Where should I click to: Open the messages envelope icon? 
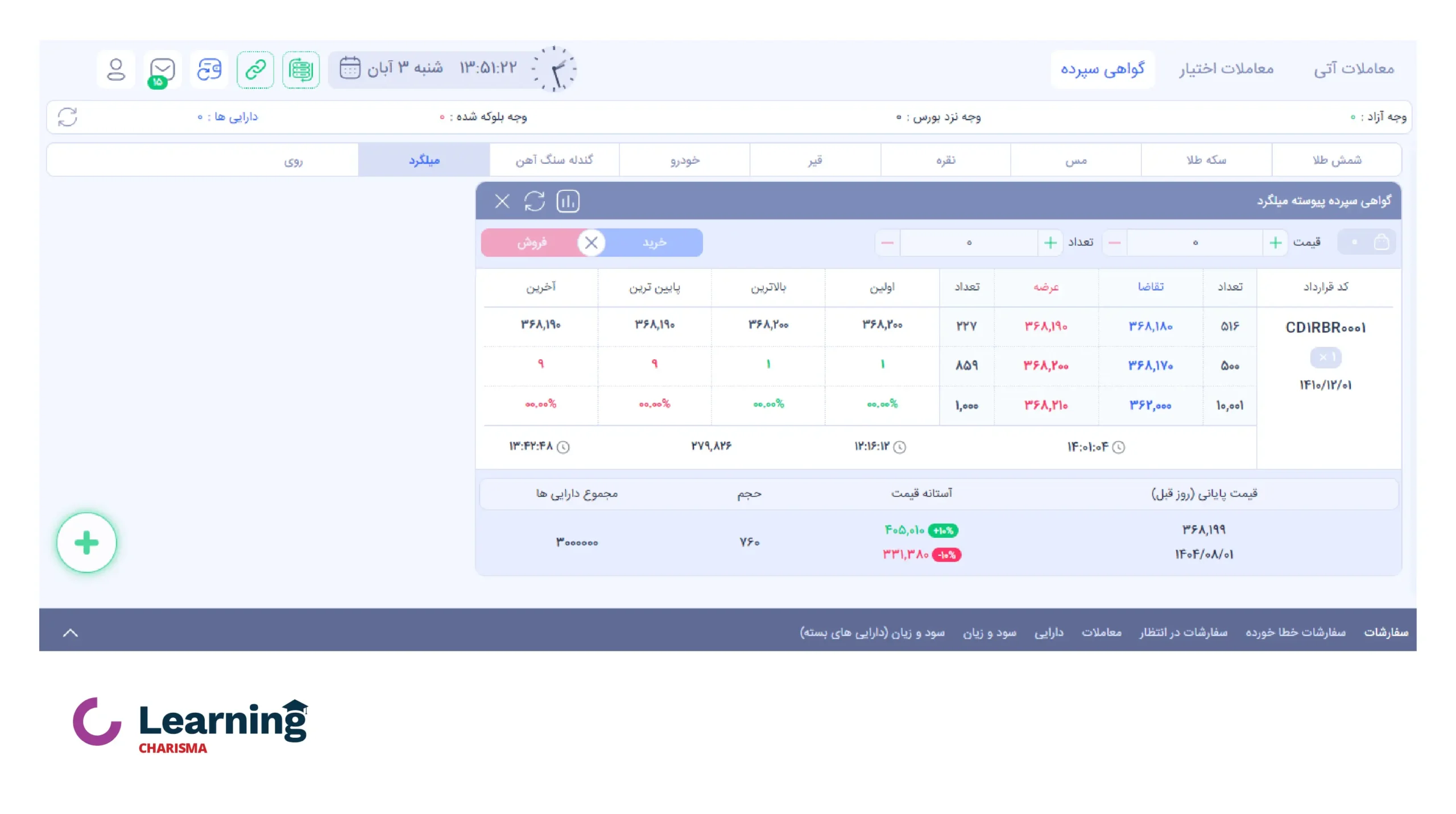click(x=162, y=69)
